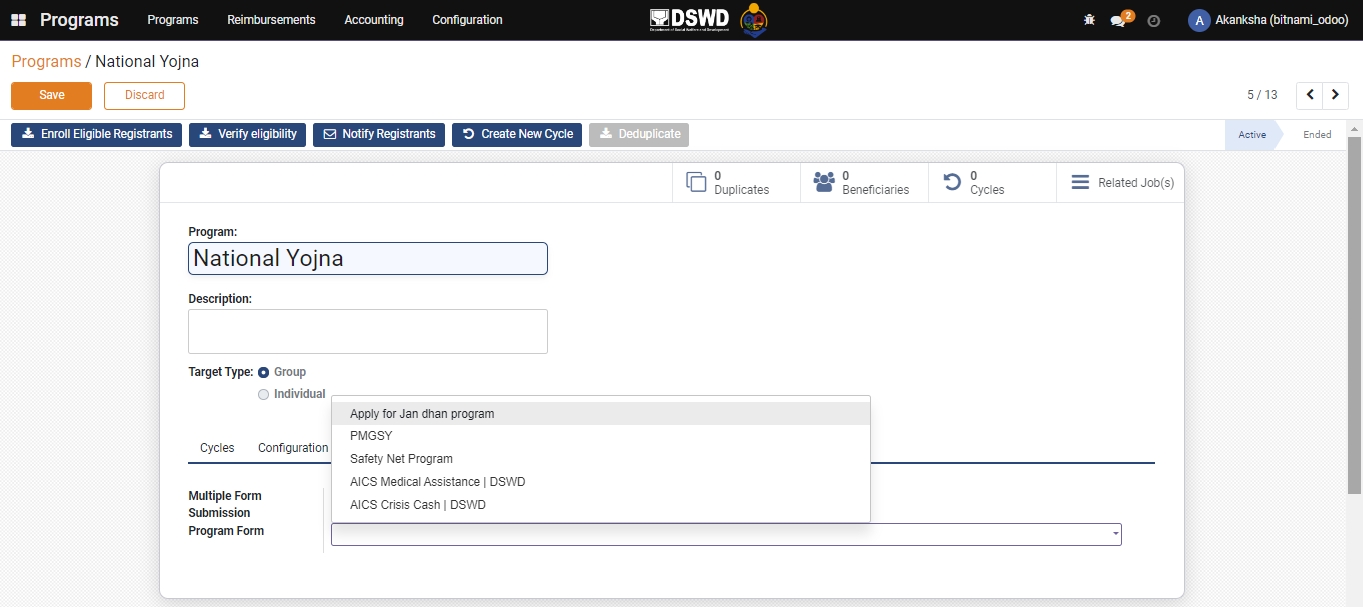Save the program record
1363x607 pixels.
[x=52, y=95]
